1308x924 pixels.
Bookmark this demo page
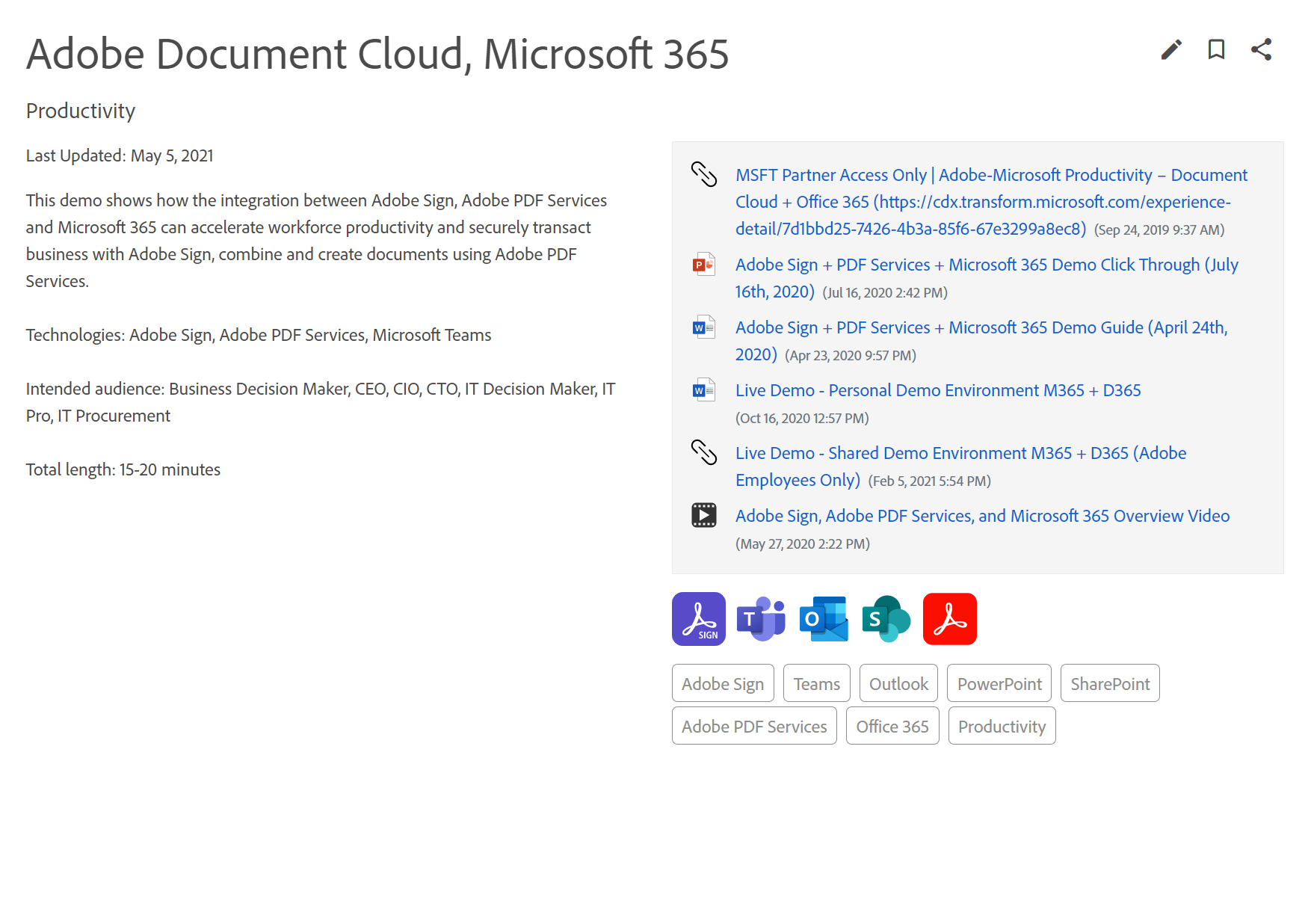pos(1216,50)
